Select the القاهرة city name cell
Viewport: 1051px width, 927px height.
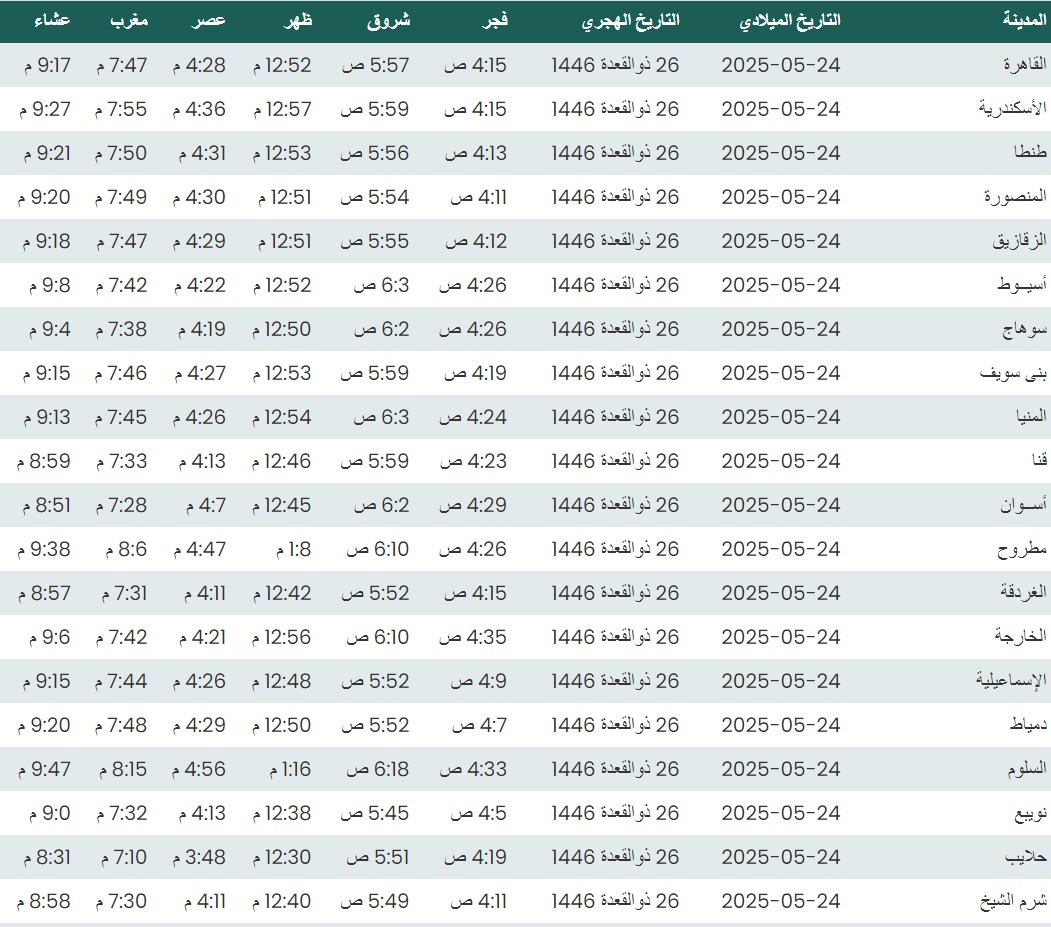1024,65
